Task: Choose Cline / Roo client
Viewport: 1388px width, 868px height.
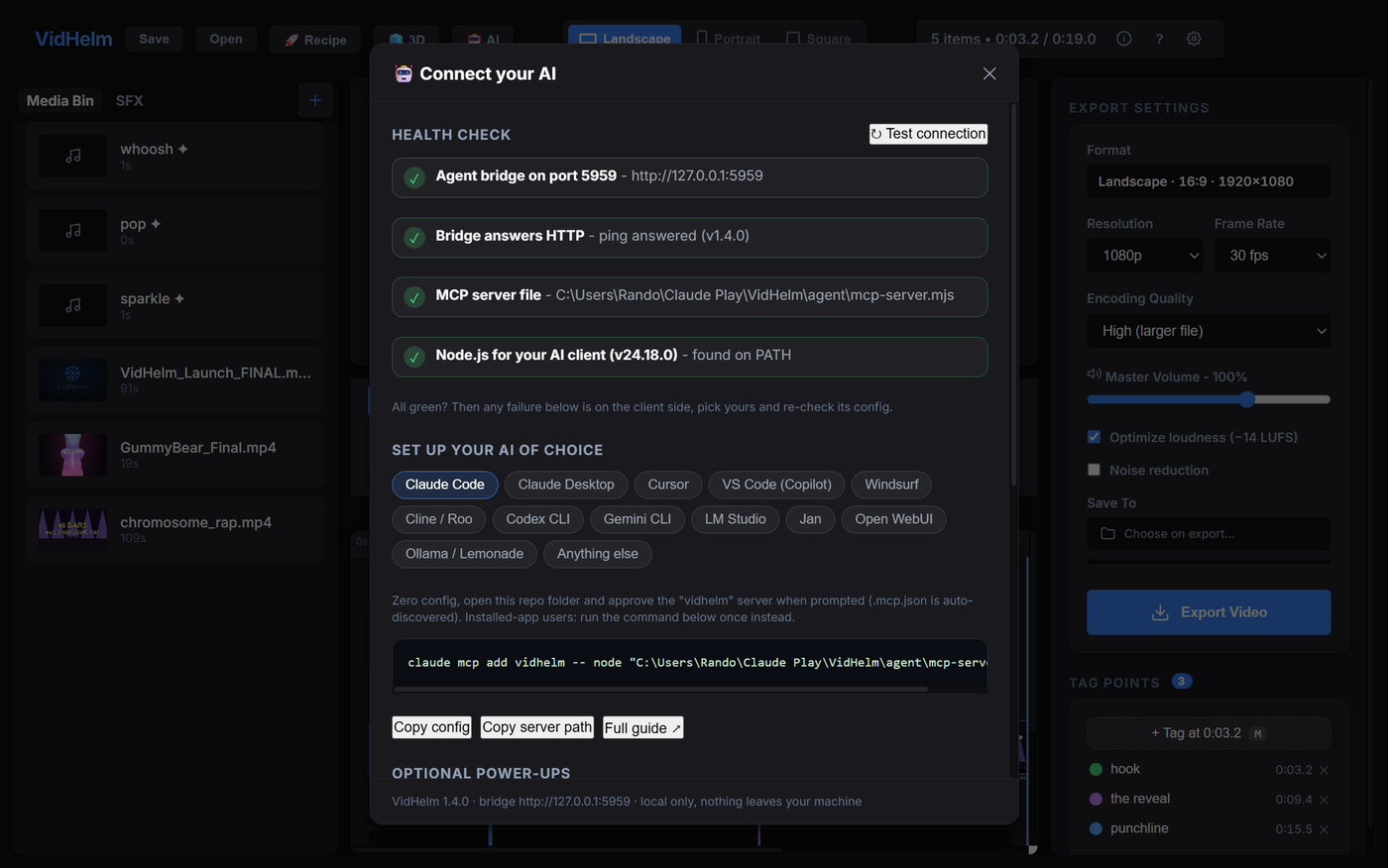Action: click(x=439, y=519)
